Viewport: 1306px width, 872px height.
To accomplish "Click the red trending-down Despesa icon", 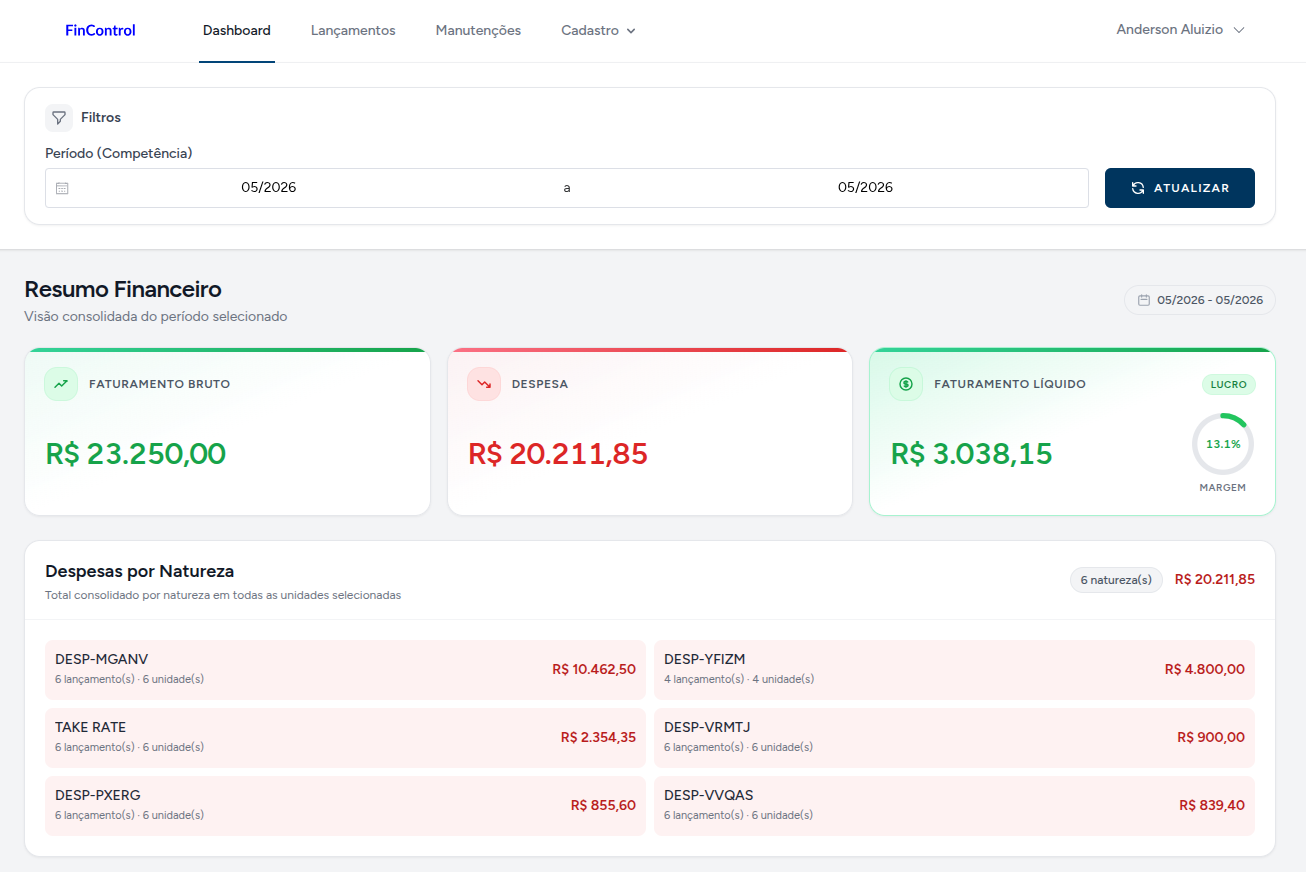I will tap(484, 384).
